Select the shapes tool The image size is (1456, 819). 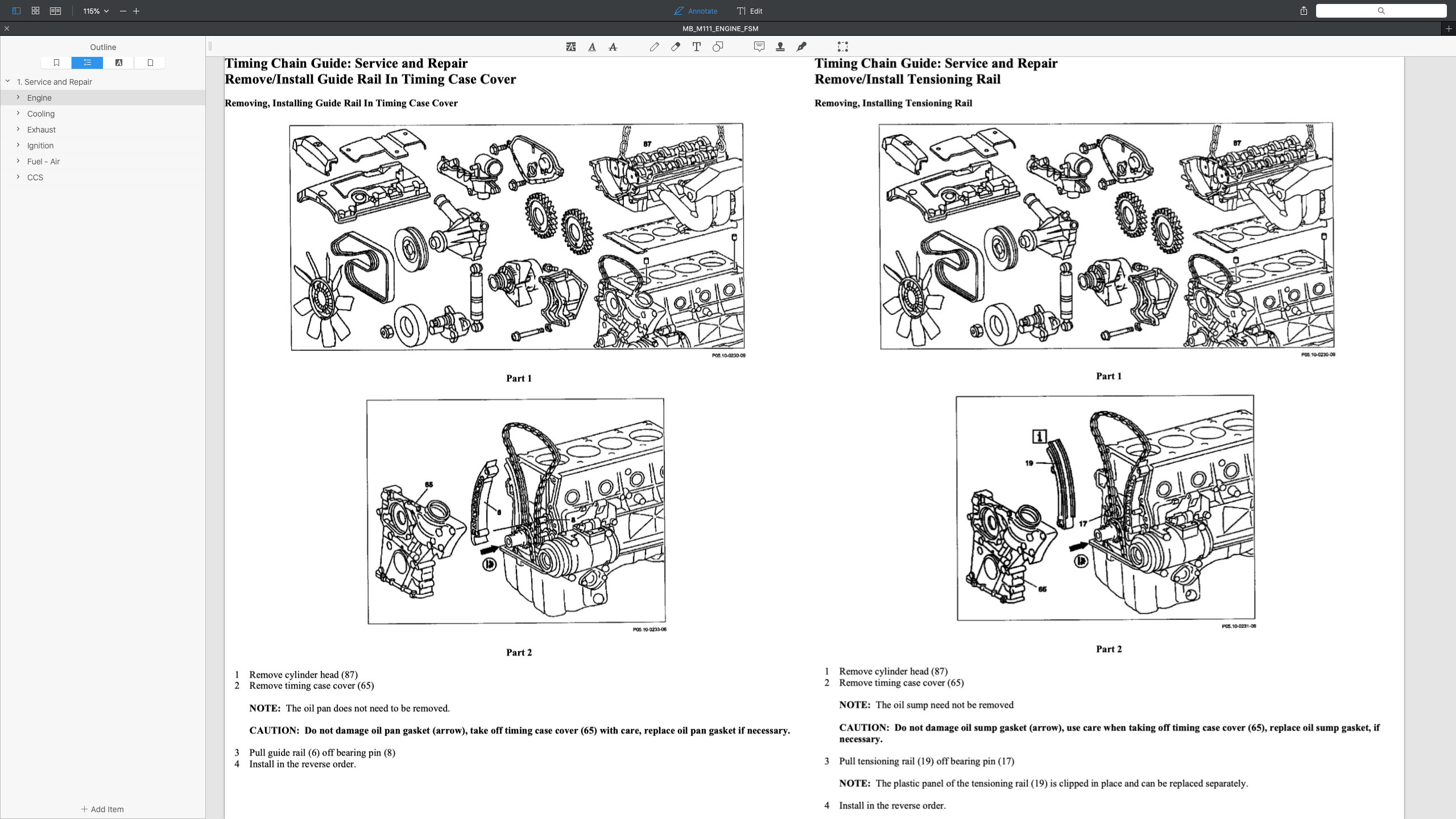718,47
